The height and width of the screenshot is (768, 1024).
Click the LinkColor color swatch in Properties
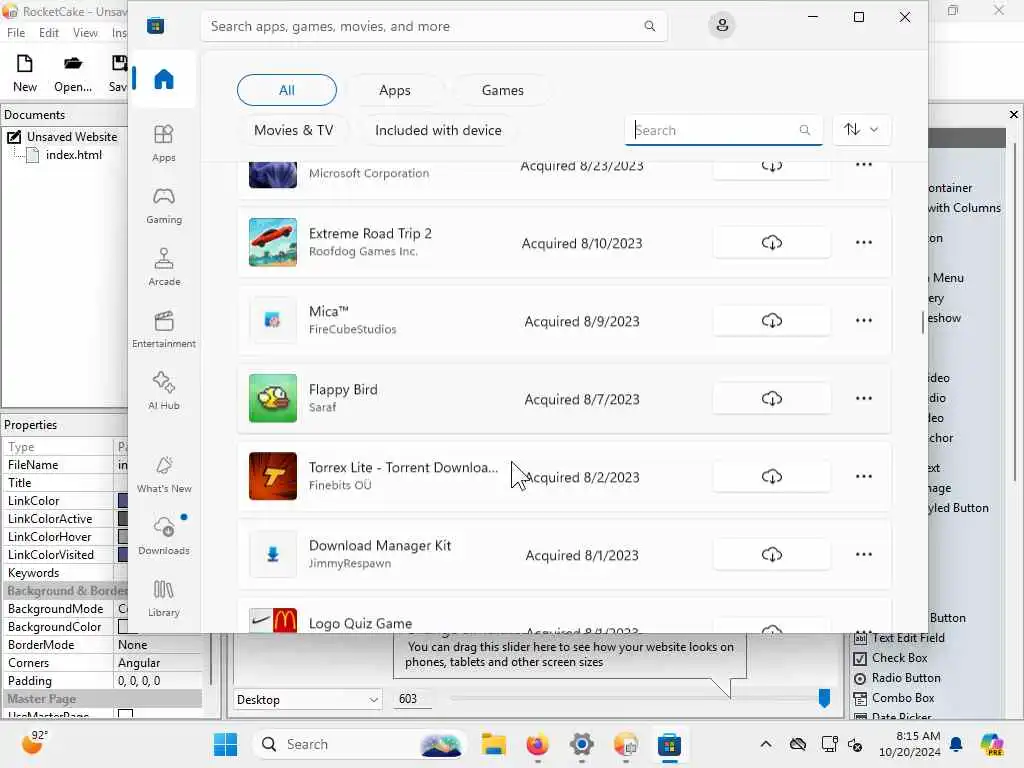(x=123, y=501)
